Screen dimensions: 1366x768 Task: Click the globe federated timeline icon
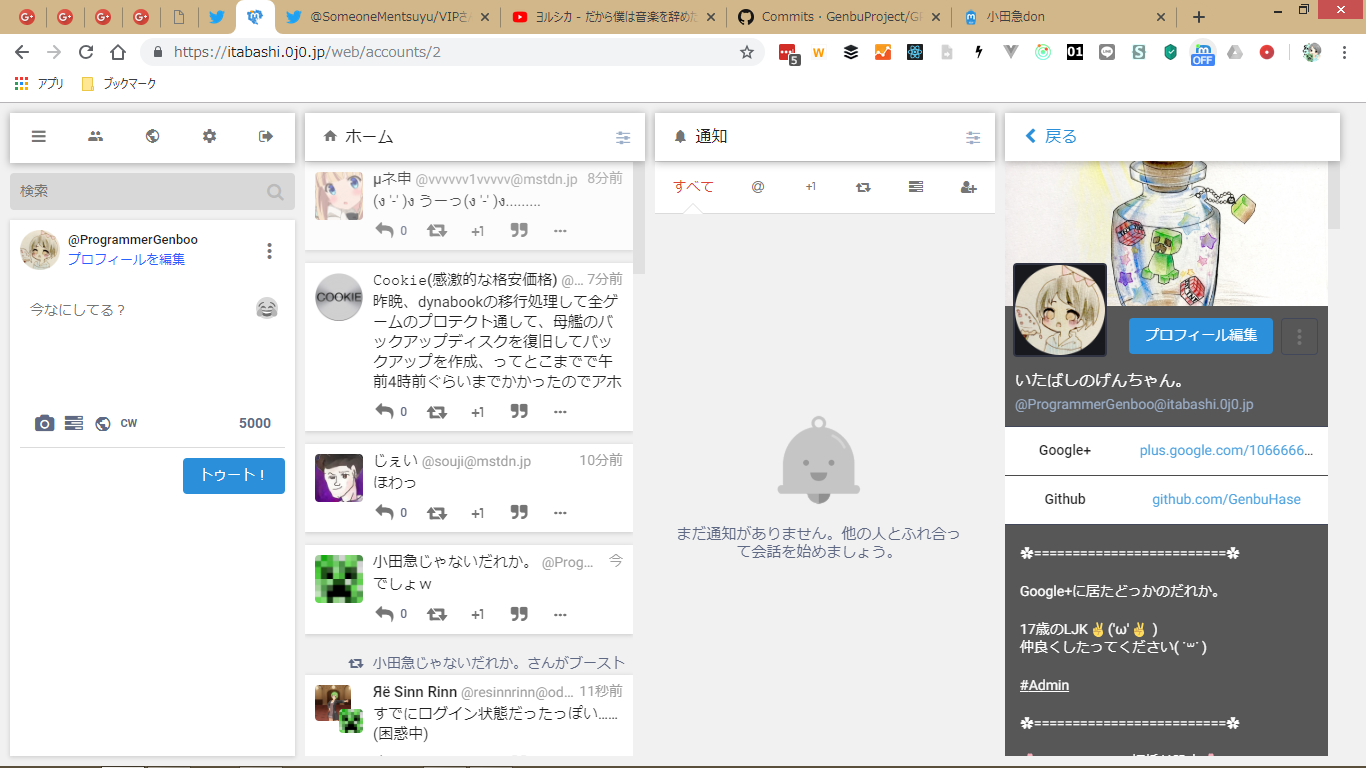(152, 137)
